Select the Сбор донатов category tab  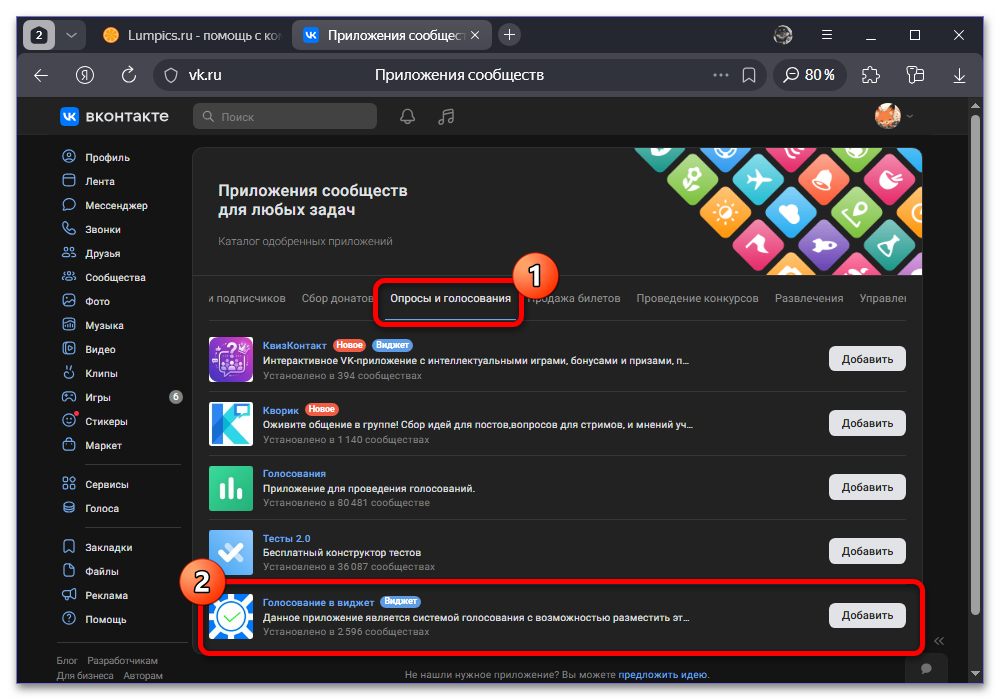(337, 298)
